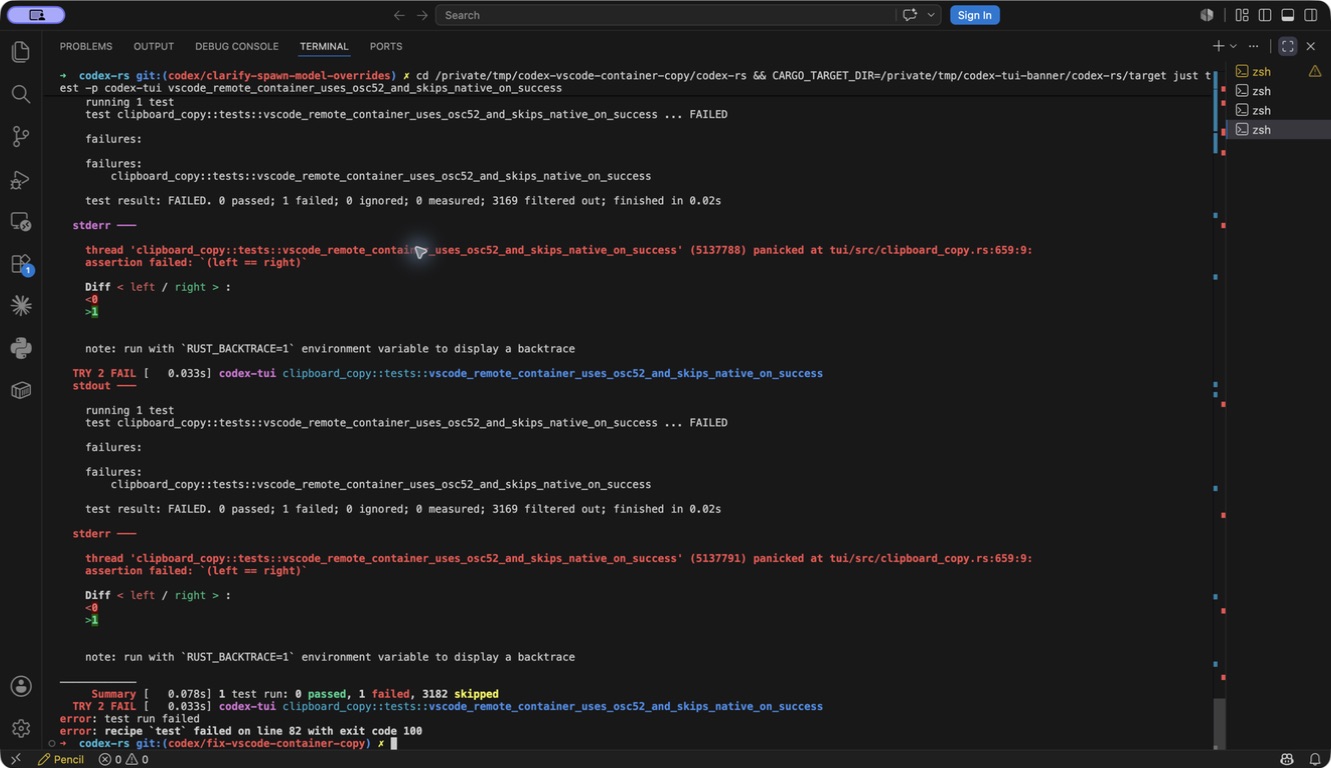Select the second zsh terminal
1331x768 pixels.
[1279, 91]
